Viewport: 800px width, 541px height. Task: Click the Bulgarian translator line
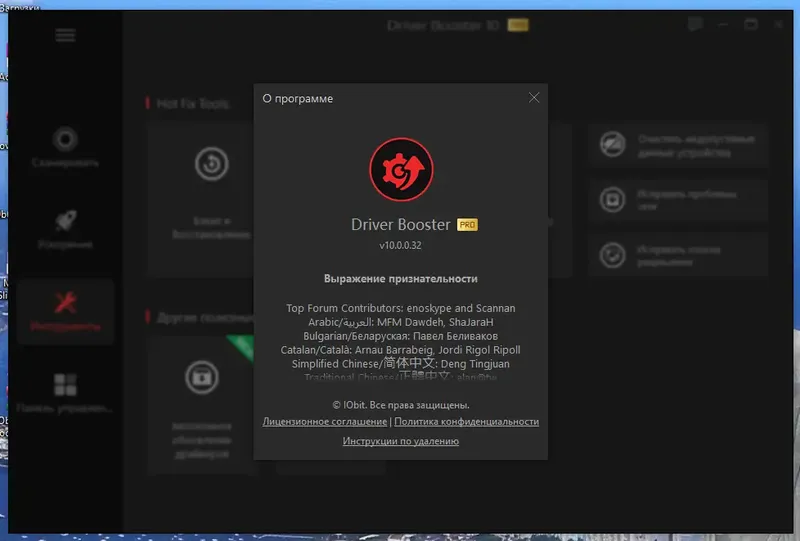click(x=401, y=336)
